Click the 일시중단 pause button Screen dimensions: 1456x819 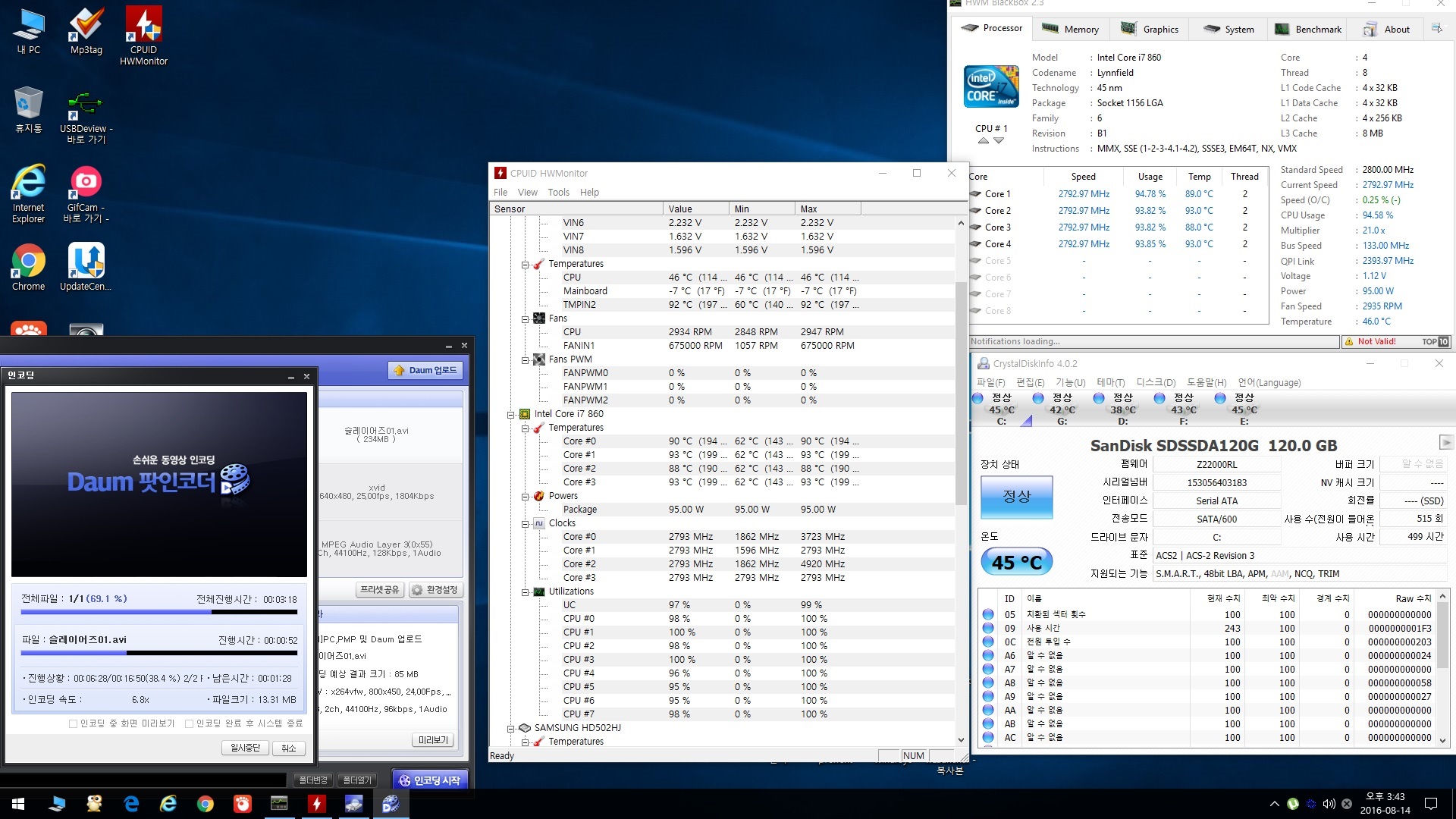(x=245, y=748)
